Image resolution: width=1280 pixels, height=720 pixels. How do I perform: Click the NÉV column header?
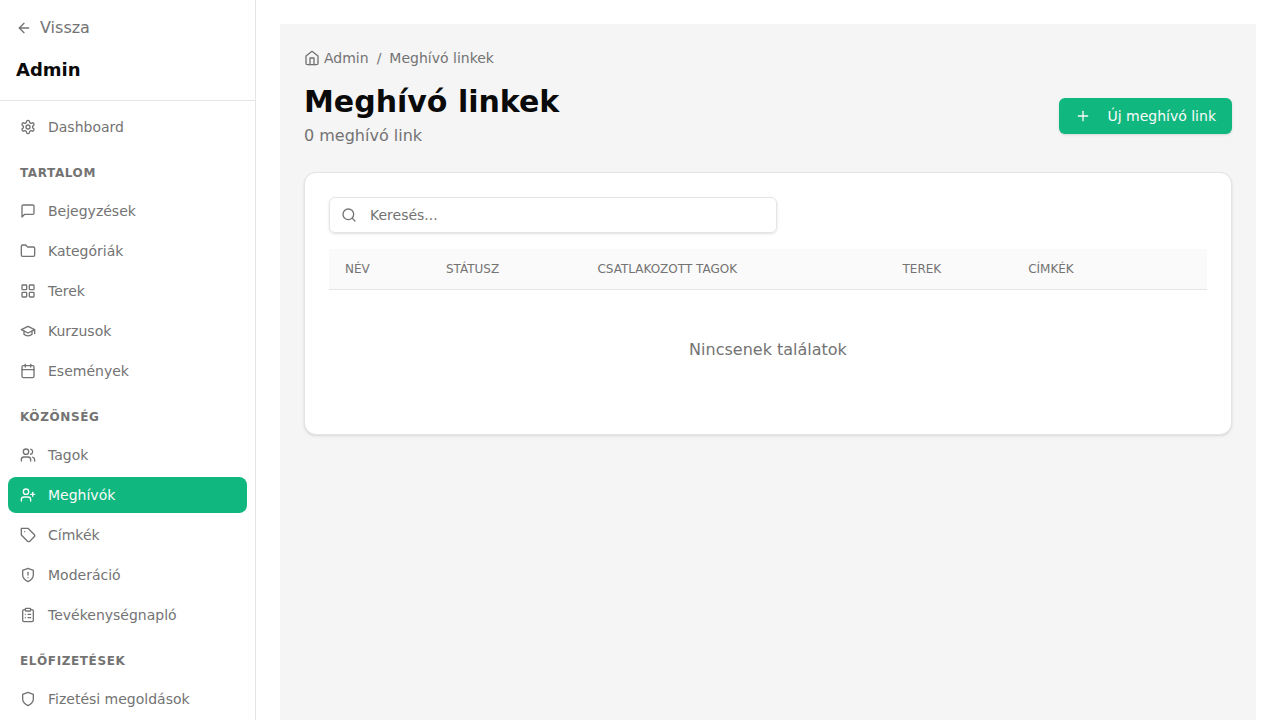(357, 268)
